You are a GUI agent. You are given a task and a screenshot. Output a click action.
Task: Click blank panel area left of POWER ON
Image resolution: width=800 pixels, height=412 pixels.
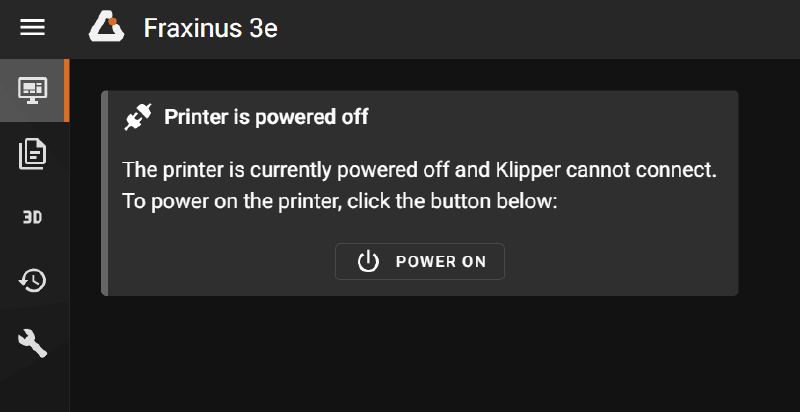220,262
